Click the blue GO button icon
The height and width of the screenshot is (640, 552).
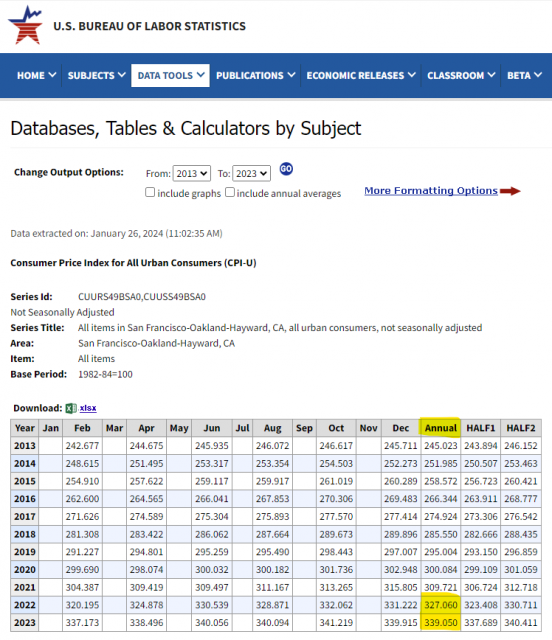(286, 169)
